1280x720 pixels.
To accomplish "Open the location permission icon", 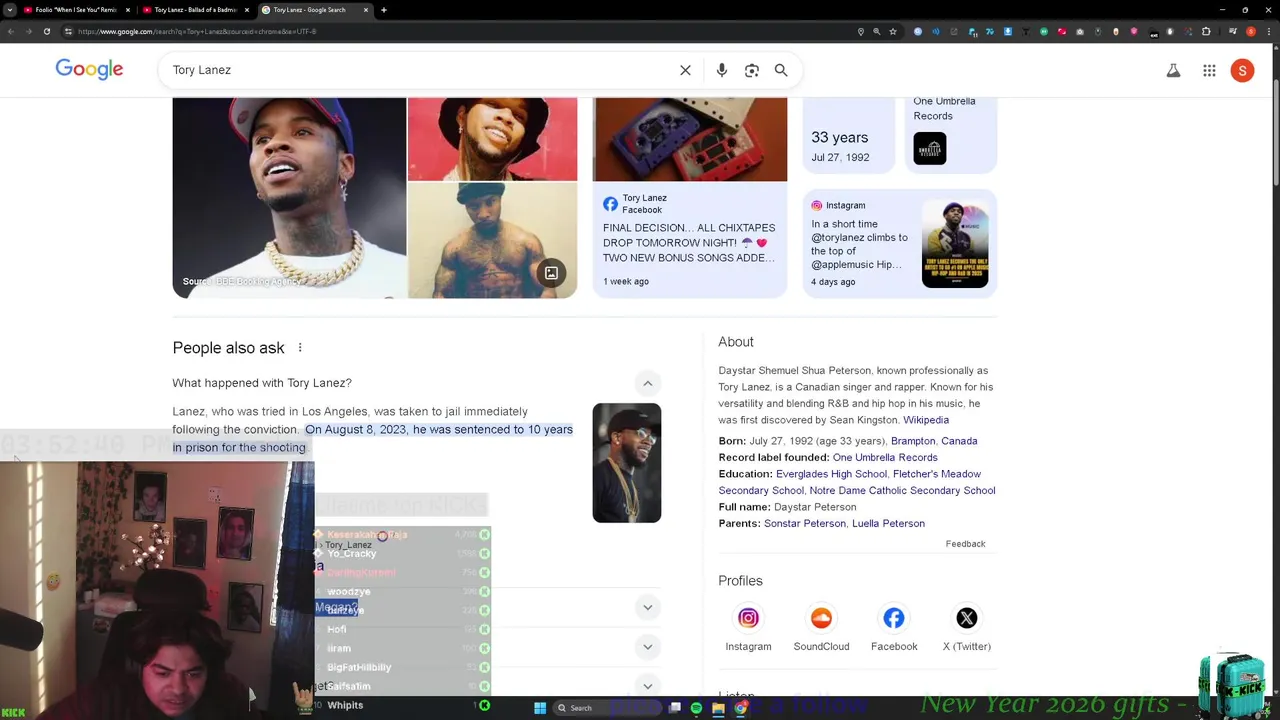I will point(860,31).
